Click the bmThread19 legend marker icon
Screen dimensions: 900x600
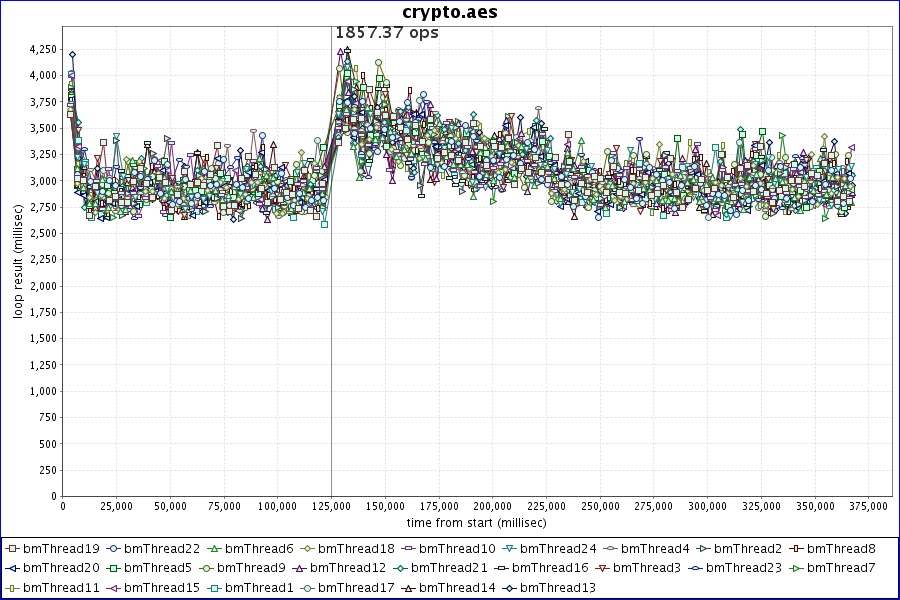click(x=12, y=548)
